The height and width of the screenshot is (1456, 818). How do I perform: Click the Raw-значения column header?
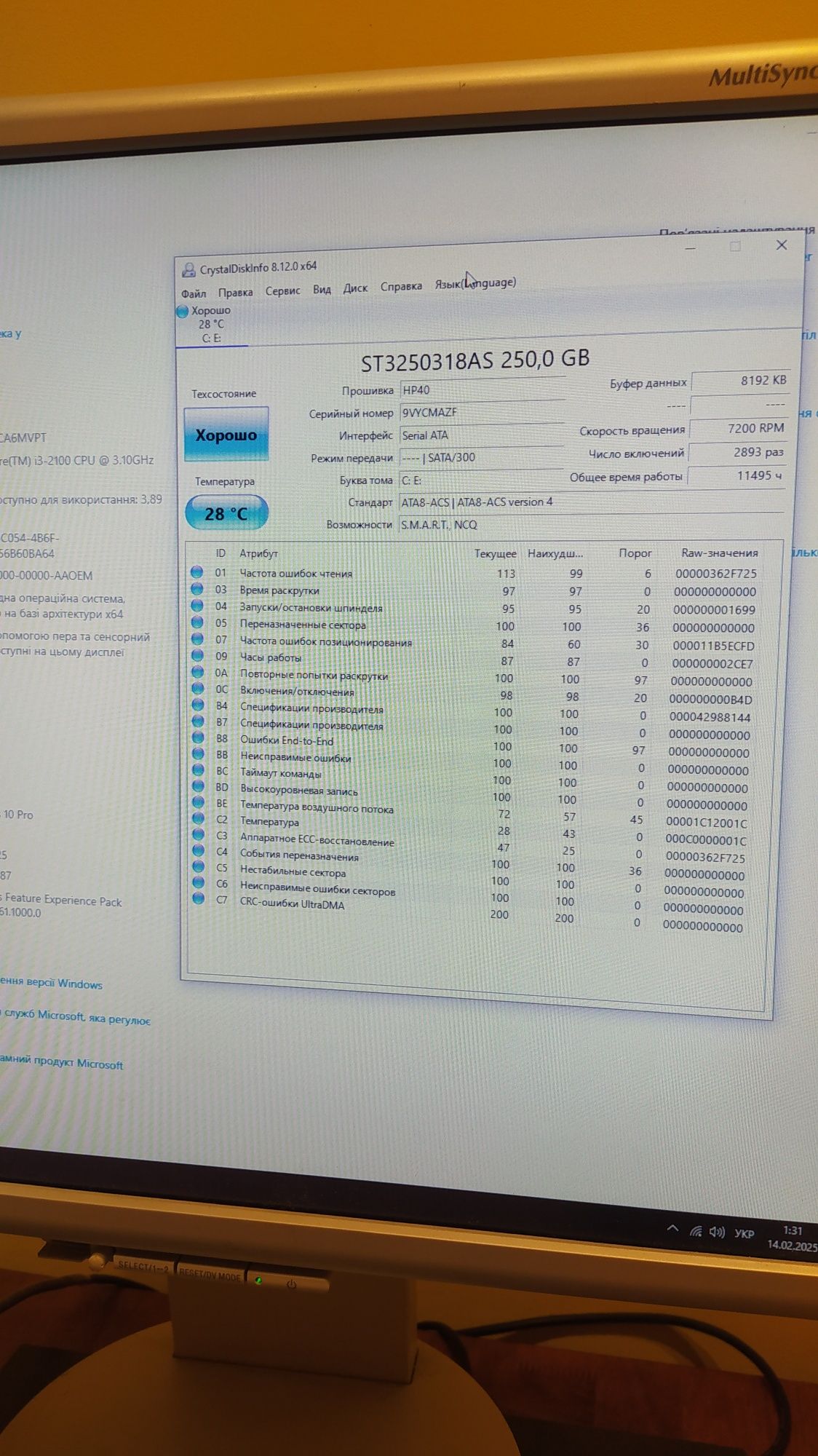(x=719, y=553)
